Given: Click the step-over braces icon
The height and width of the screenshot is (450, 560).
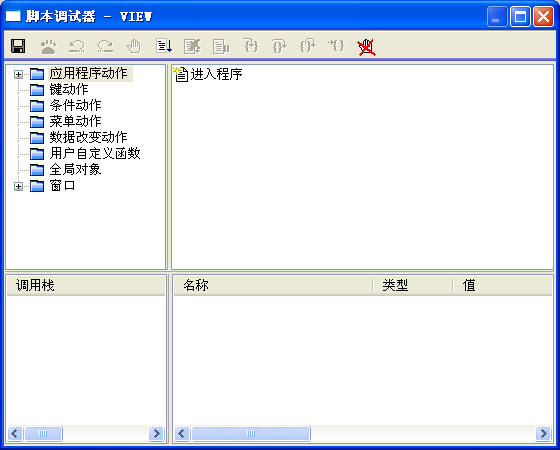Looking at the screenshot, I should [x=279, y=46].
